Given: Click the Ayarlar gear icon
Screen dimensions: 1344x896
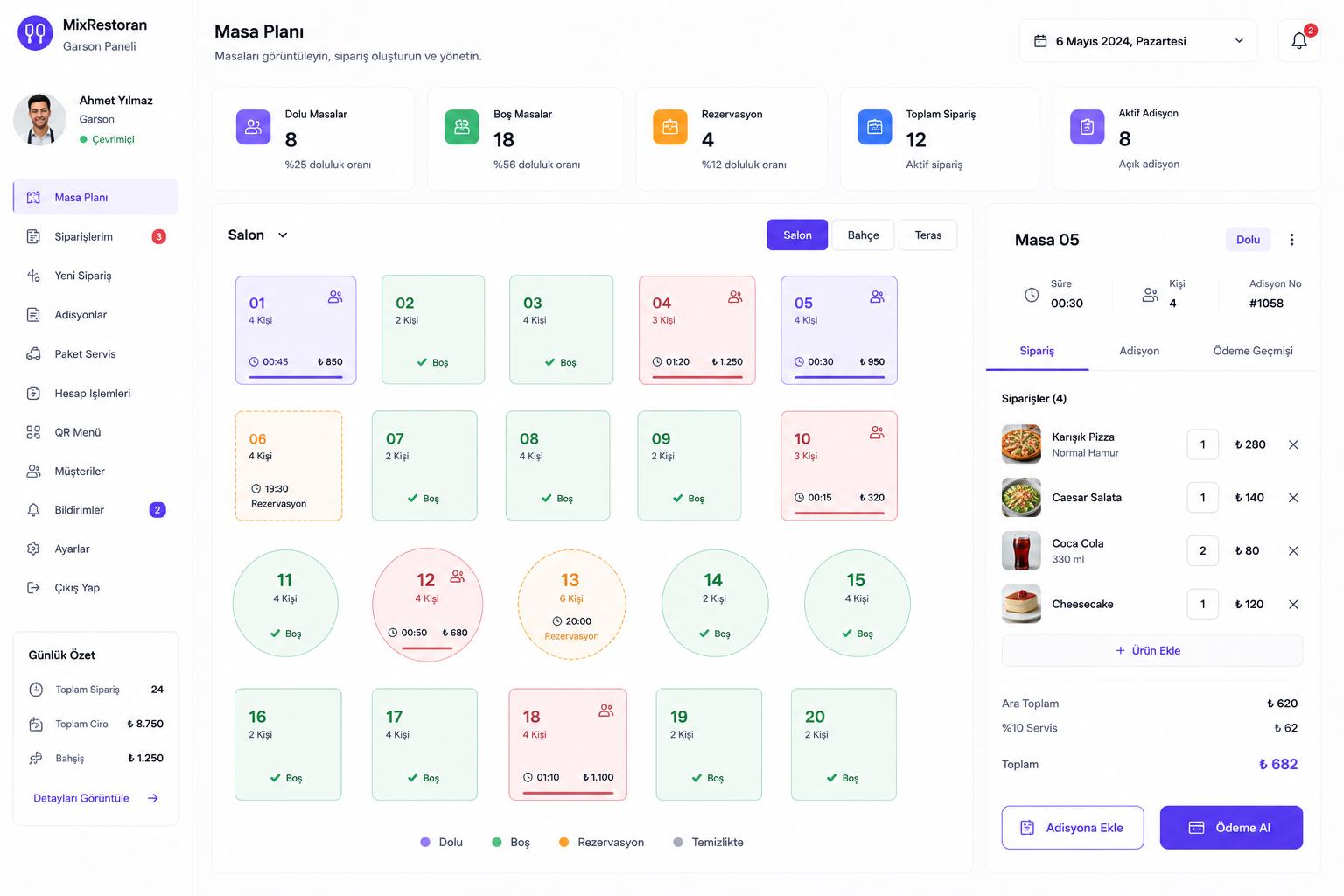Looking at the screenshot, I should (x=33, y=549).
